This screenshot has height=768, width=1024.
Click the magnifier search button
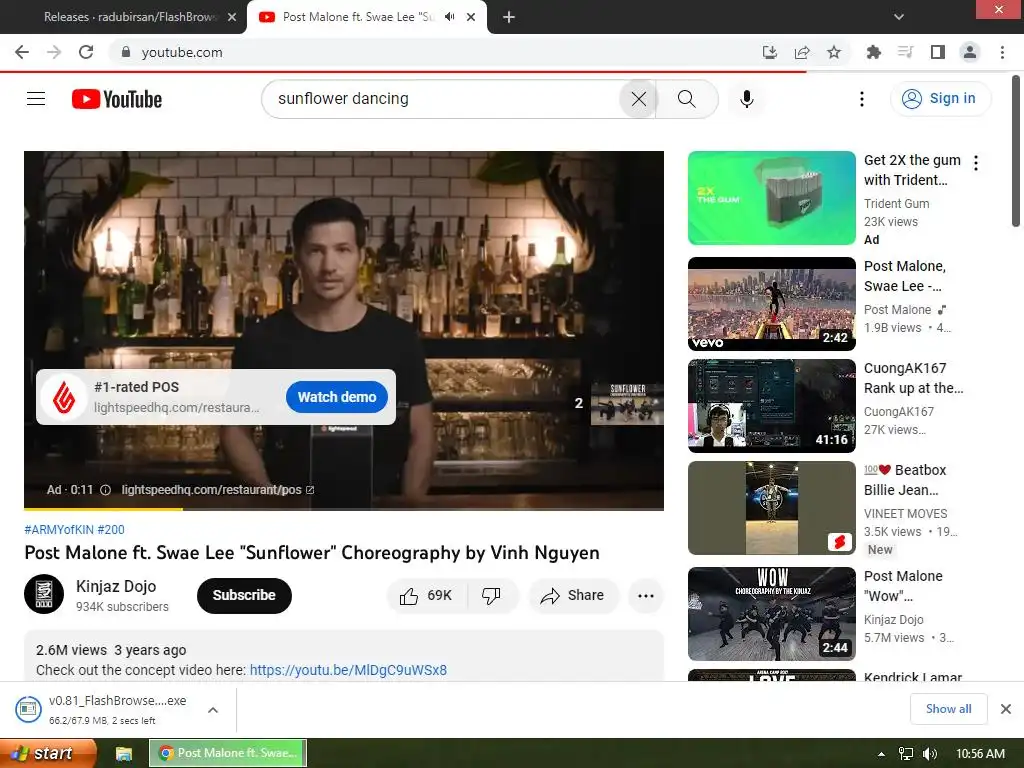coord(686,99)
